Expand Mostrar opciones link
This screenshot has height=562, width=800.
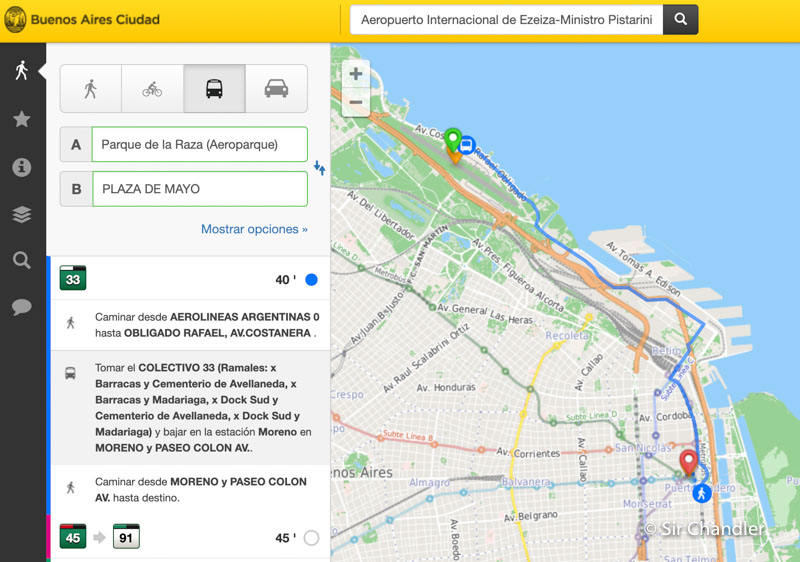pyautogui.click(x=254, y=229)
